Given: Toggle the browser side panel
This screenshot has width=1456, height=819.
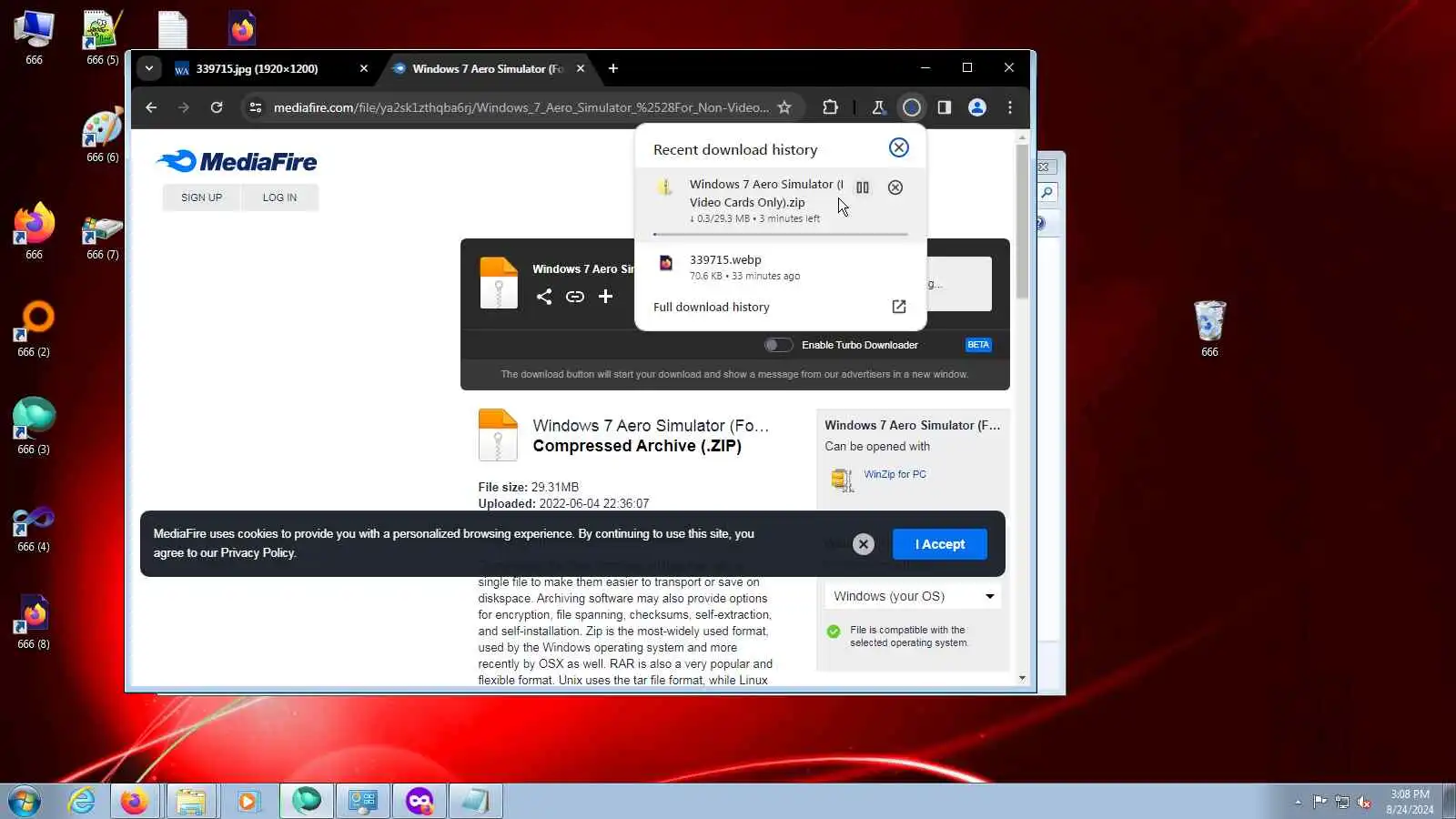Looking at the screenshot, I should click(945, 107).
